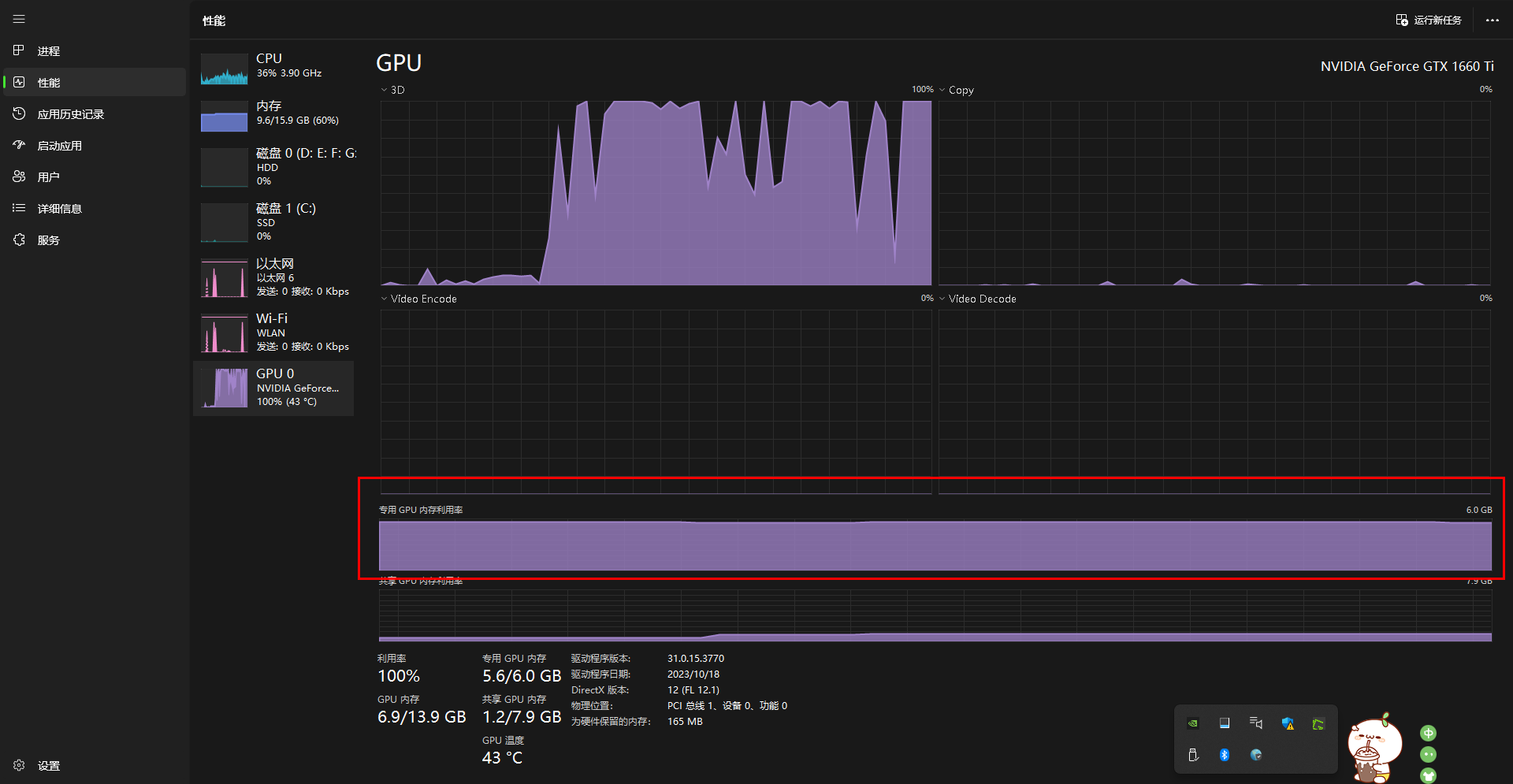The height and width of the screenshot is (784, 1513).
Task: Click the large GPU heading
Action: pos(399,63)
